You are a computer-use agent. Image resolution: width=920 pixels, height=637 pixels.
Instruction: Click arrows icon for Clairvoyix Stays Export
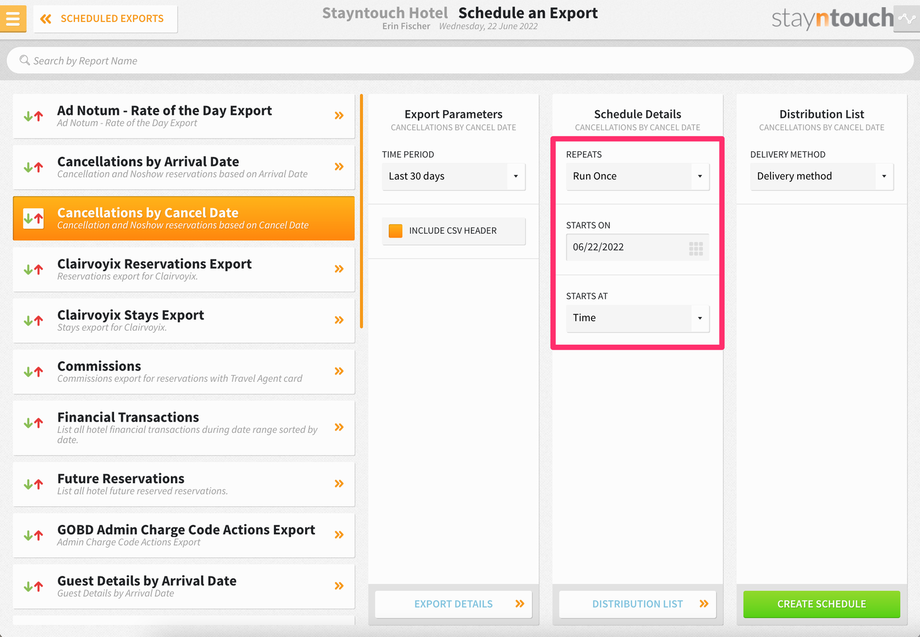(x=33, y=320)
